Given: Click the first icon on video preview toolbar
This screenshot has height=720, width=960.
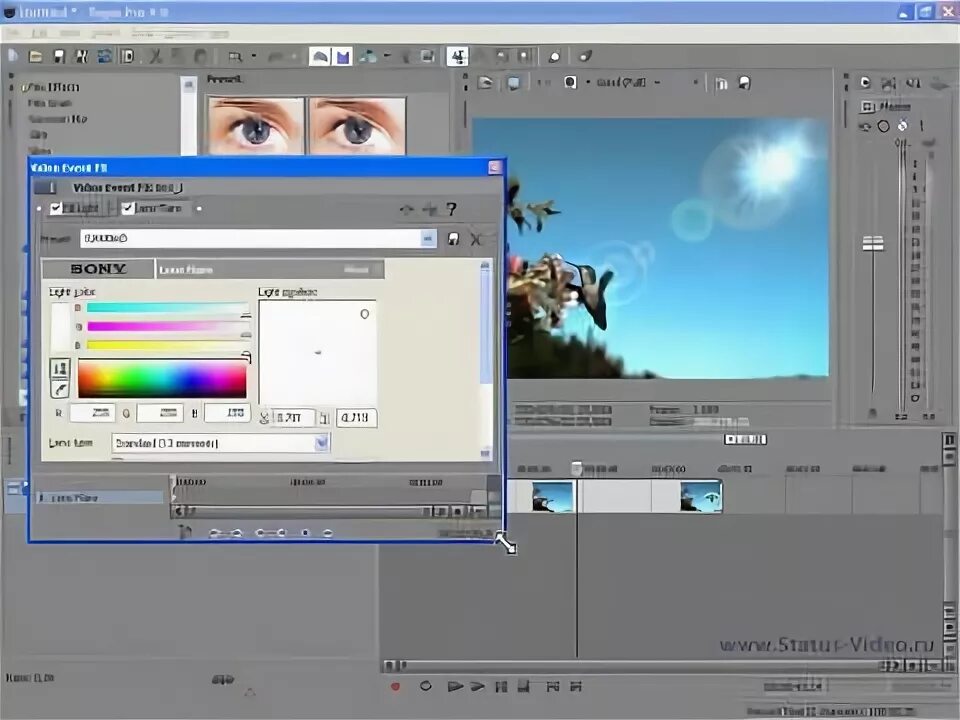Looking at the screenshot, I should point(486,82).
